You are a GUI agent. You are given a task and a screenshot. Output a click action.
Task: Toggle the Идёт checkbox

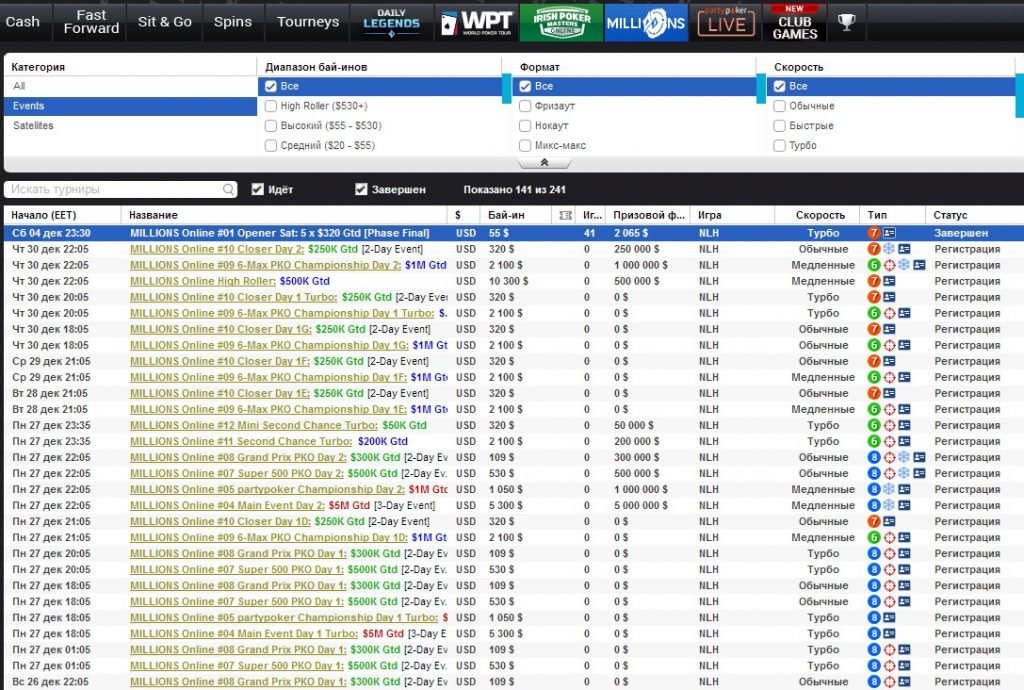257,190
